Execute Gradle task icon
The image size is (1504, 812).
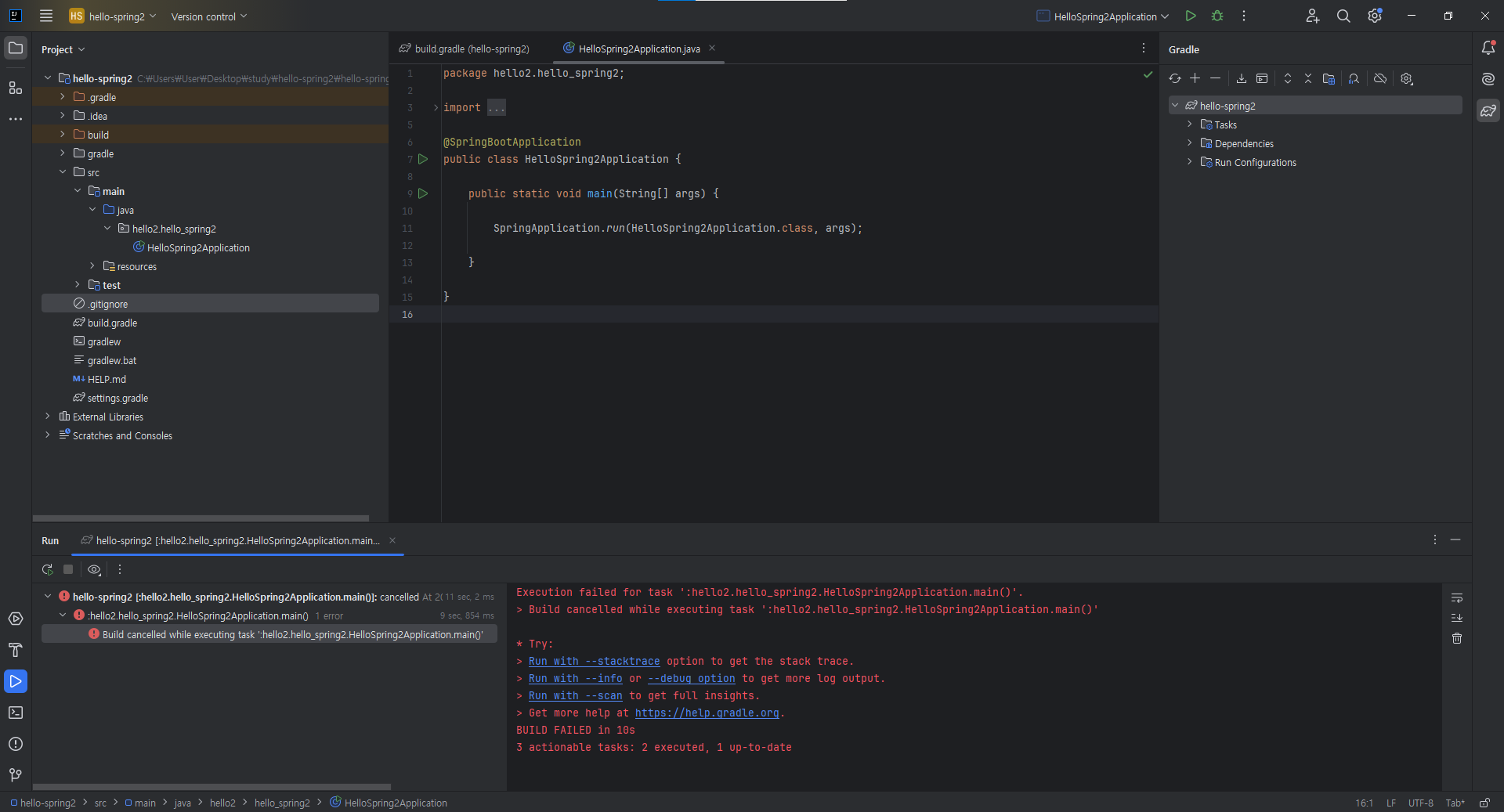pos(1262,78)
